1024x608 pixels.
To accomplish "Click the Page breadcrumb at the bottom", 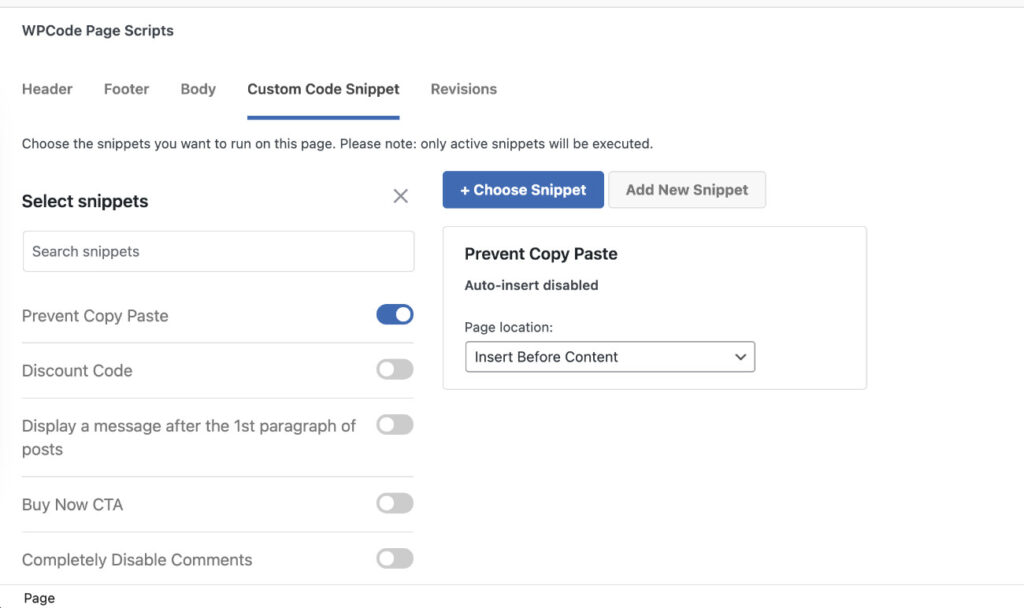I will pyautogui.click(x=38, y=597).
